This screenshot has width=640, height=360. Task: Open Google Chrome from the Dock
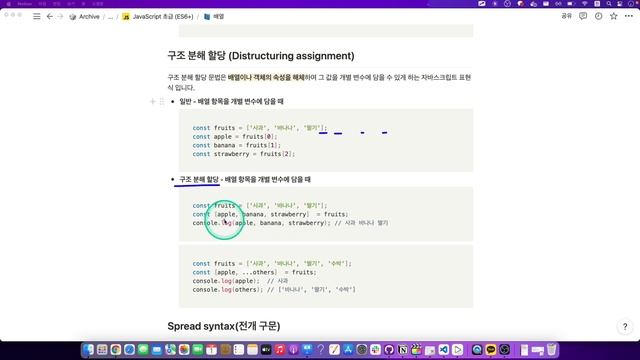116,350
